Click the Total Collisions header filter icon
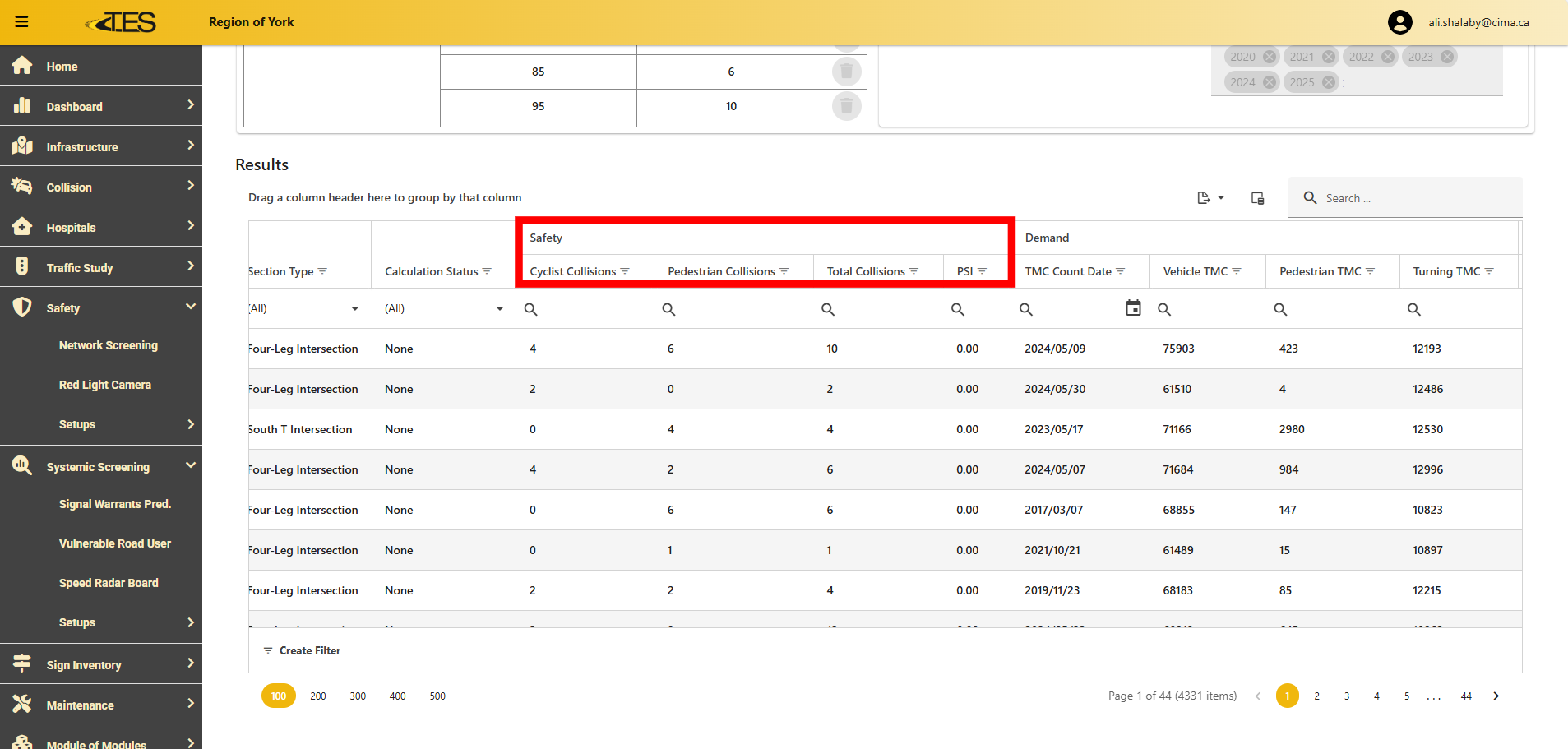This screenshot has width=1568, height=749. click(914, 272)
